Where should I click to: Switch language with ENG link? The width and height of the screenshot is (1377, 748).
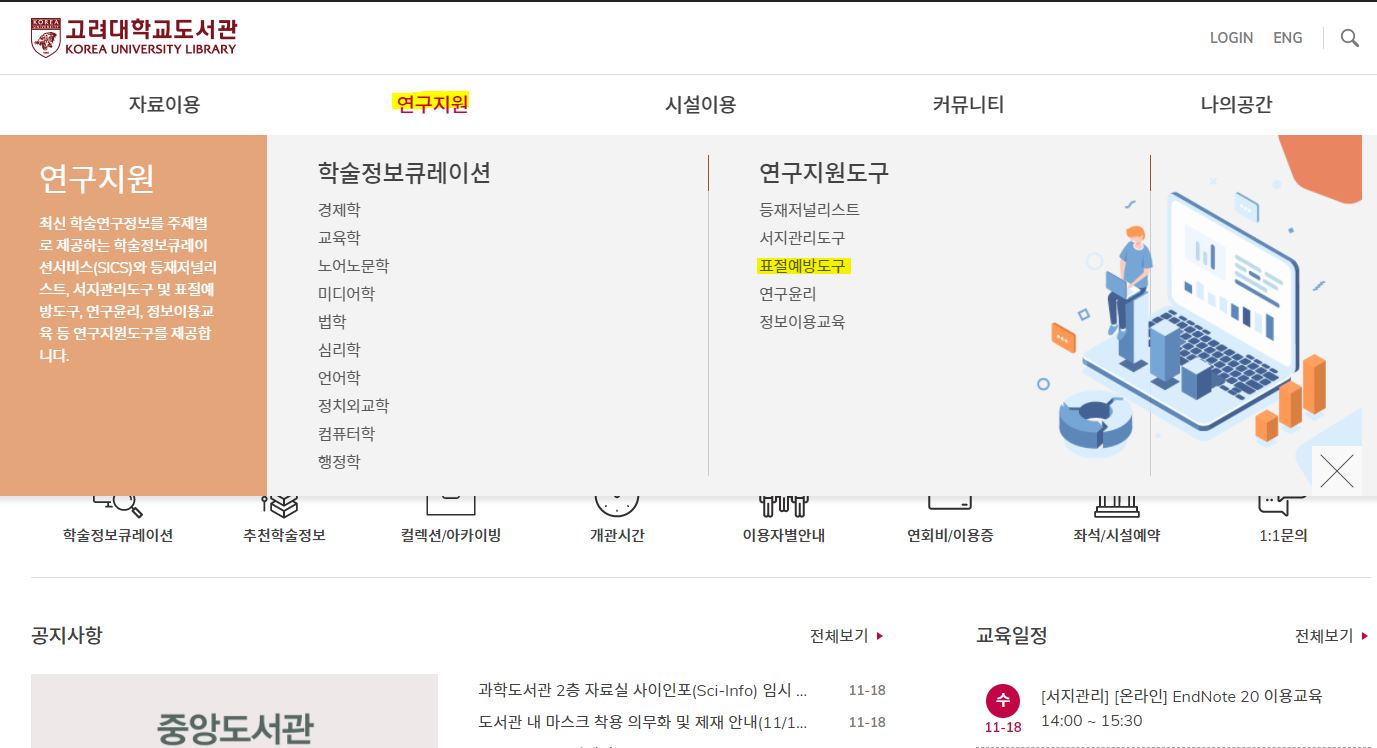(x=1287, y=38)
